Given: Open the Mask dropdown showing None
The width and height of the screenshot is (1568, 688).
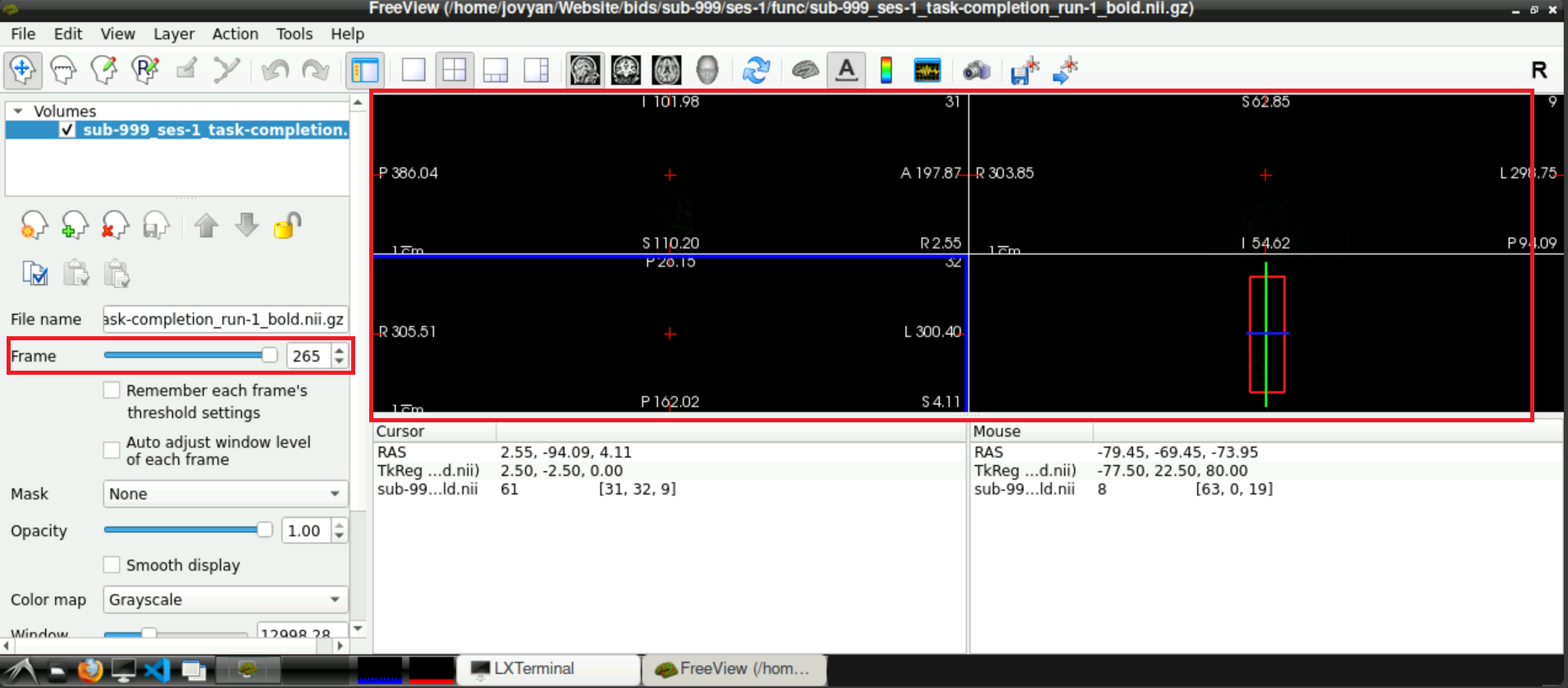Looking at the screenshot, I should (226, 494).
